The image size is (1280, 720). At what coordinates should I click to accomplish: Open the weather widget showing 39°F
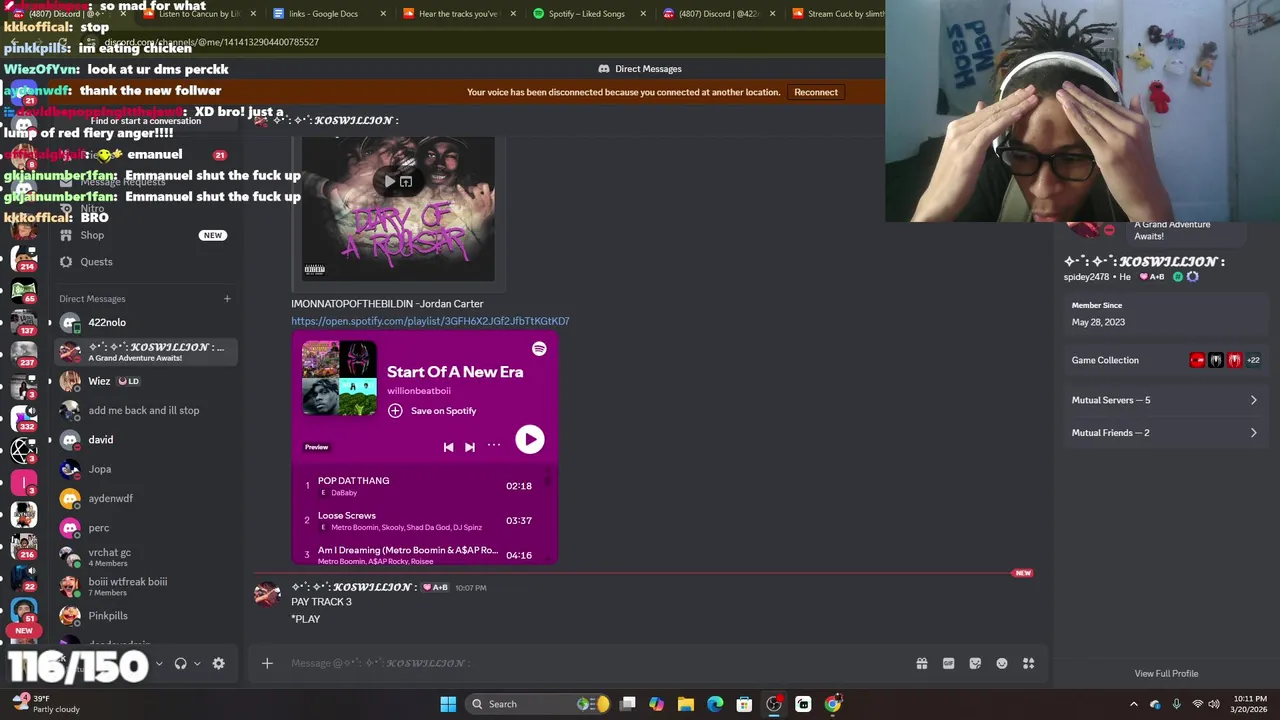(46, 704)
